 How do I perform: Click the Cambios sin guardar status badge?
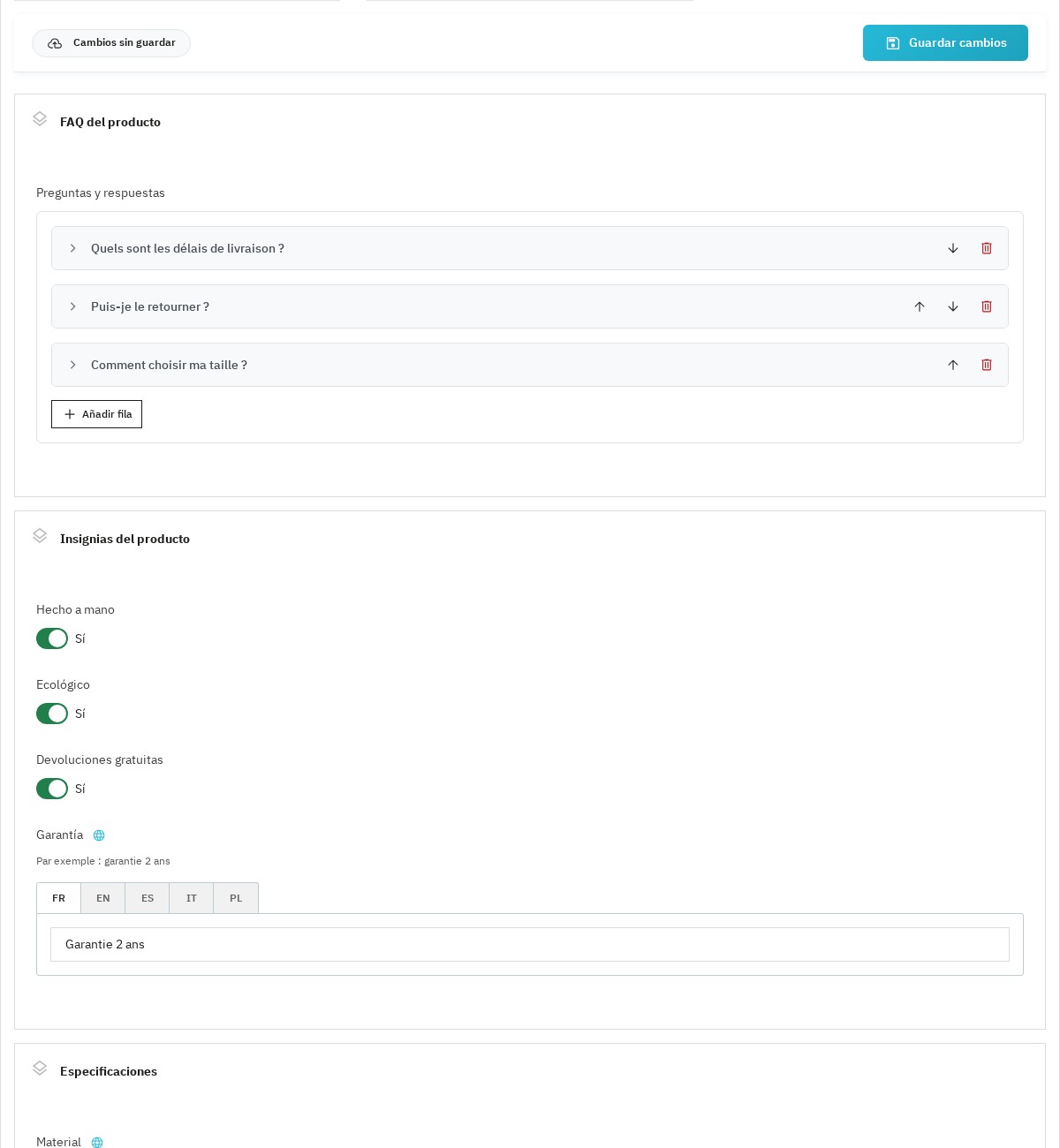111,43
